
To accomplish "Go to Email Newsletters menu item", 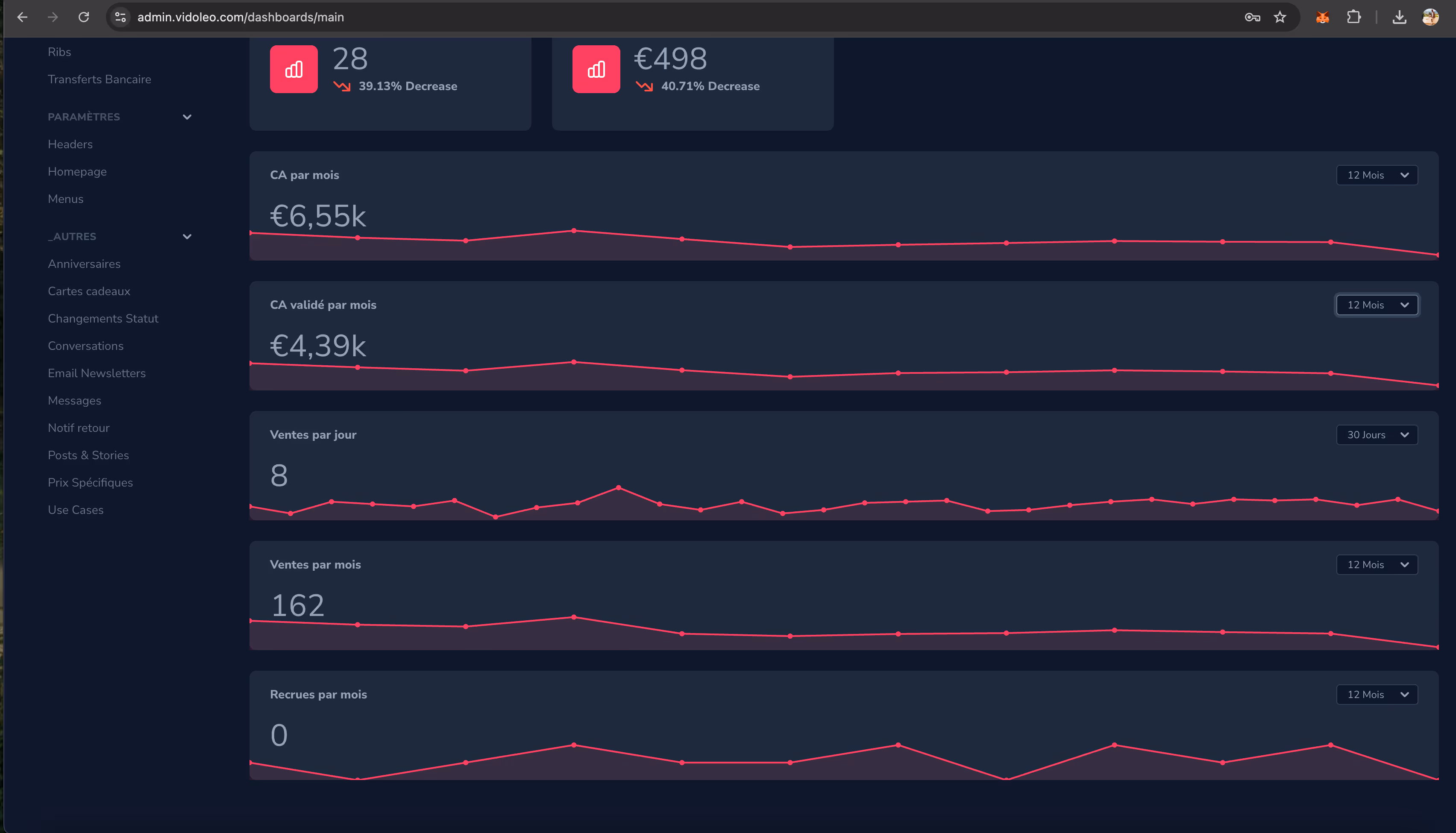I will pyautogui.click(x=97, y=373).
